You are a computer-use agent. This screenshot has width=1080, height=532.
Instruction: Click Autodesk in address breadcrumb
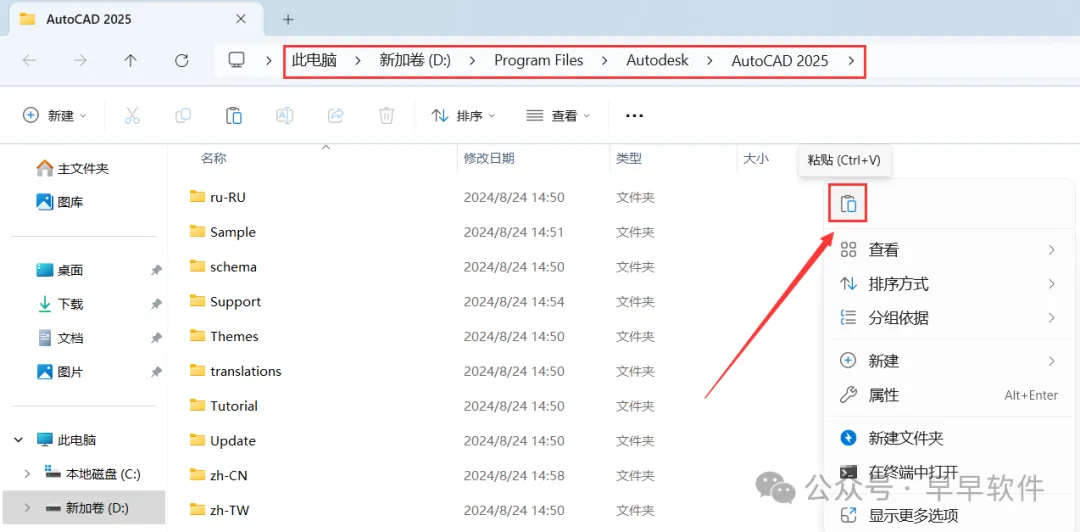(657, 60)
